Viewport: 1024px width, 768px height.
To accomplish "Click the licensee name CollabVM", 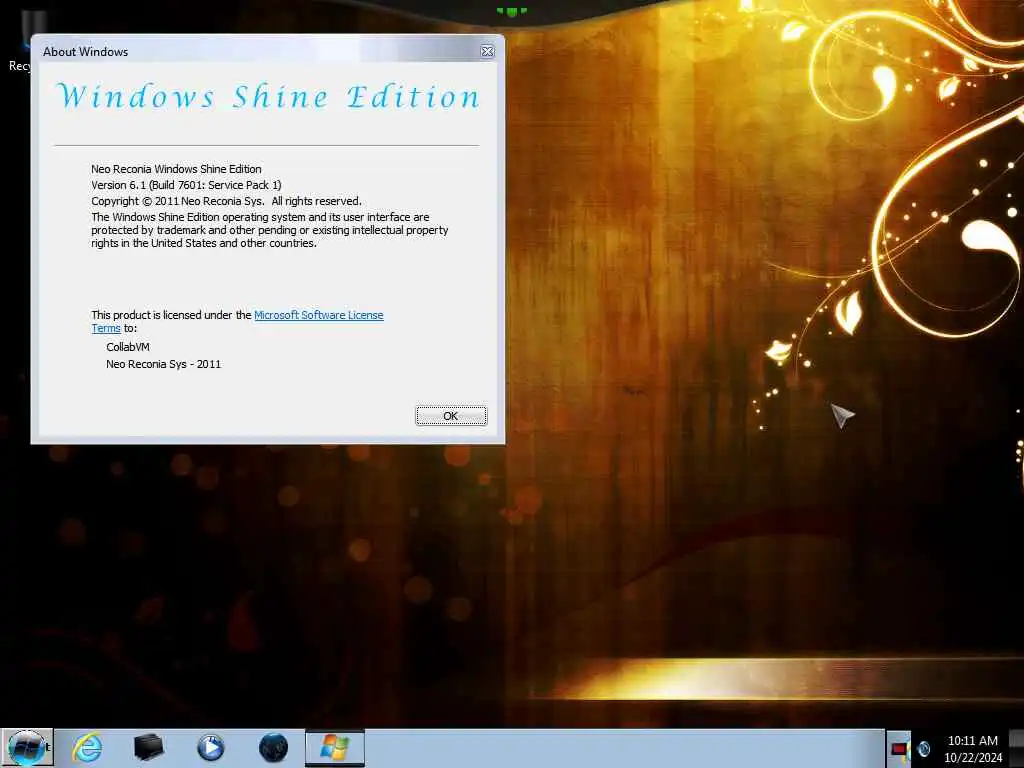I will pos(128,347).
